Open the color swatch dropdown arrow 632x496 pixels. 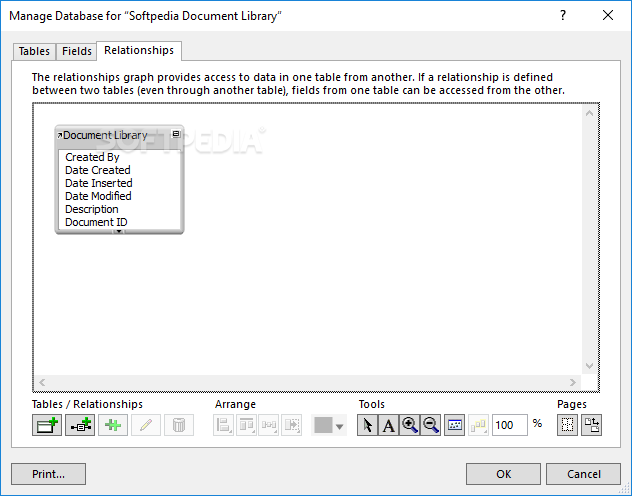point(340,426)
